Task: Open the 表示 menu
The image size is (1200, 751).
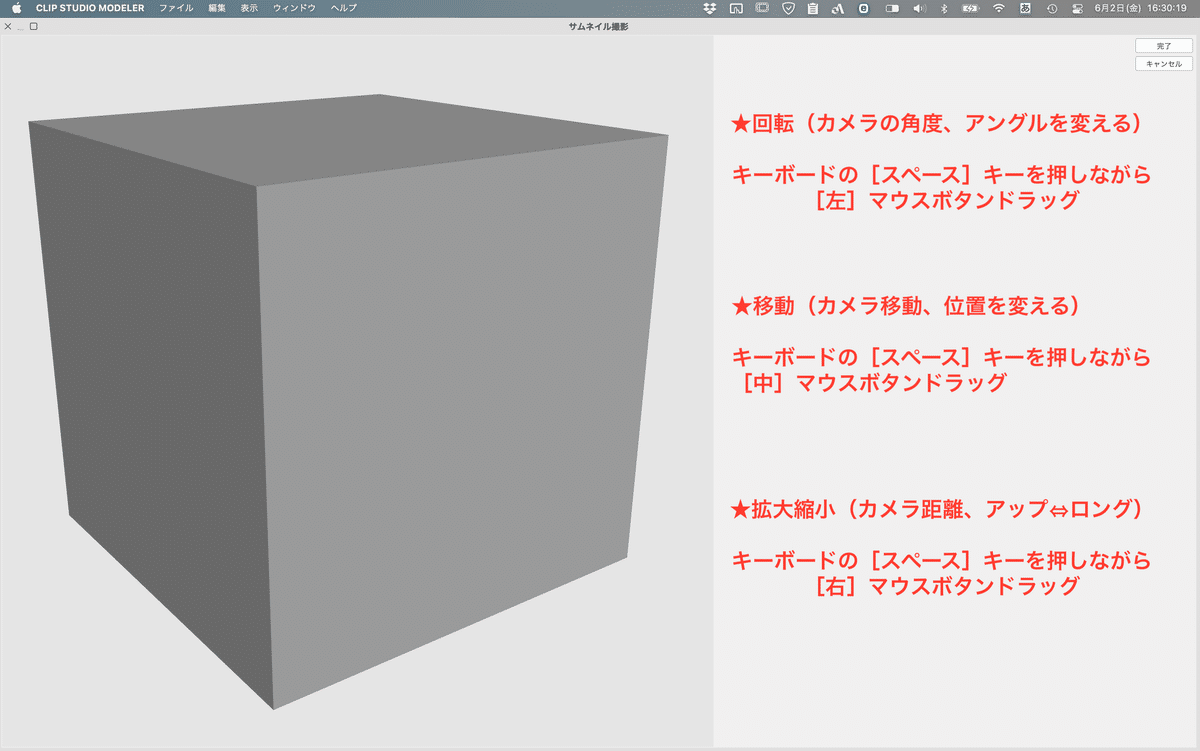Action: pos(249,8)
